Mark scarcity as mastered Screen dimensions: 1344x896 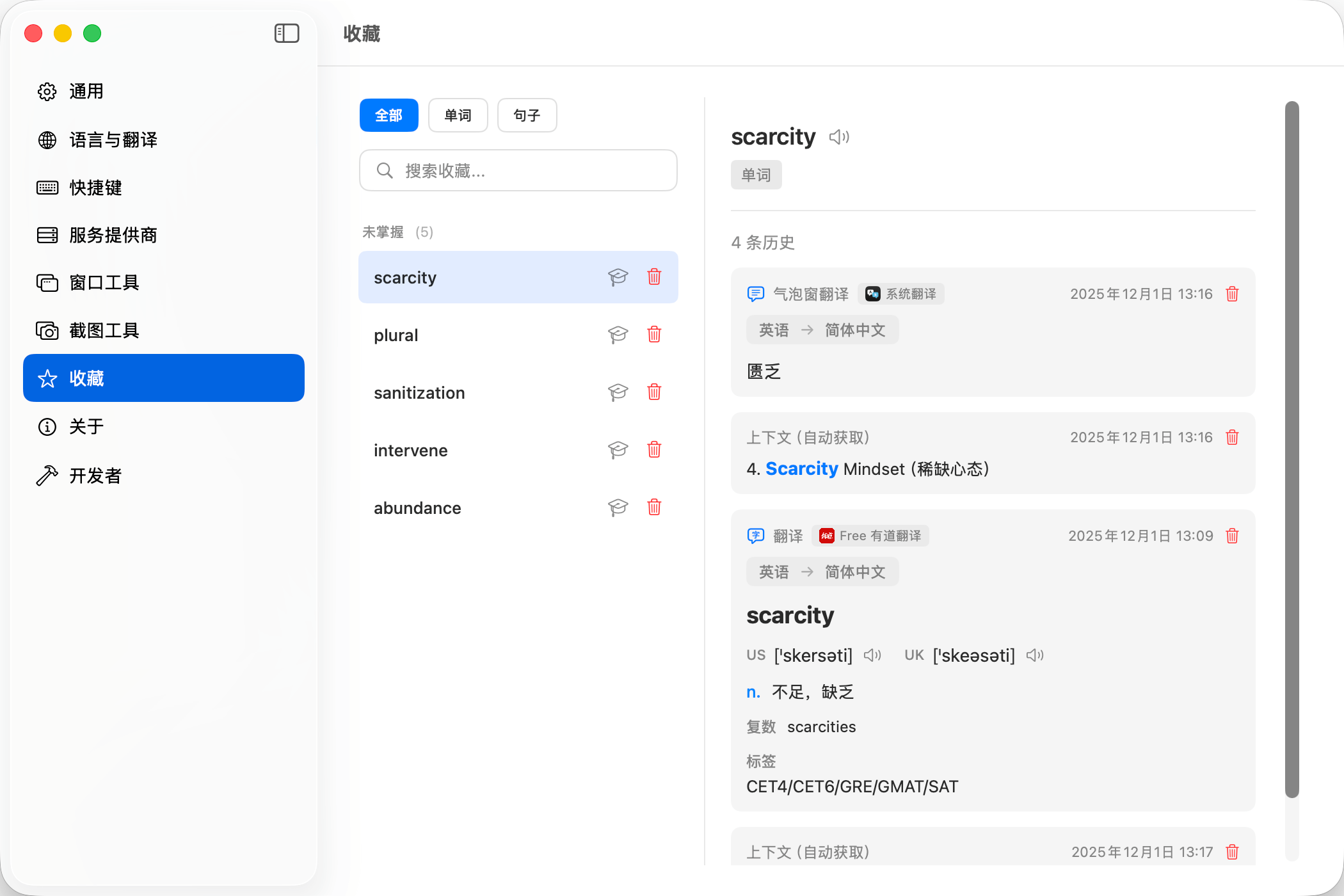click(618, 277)
